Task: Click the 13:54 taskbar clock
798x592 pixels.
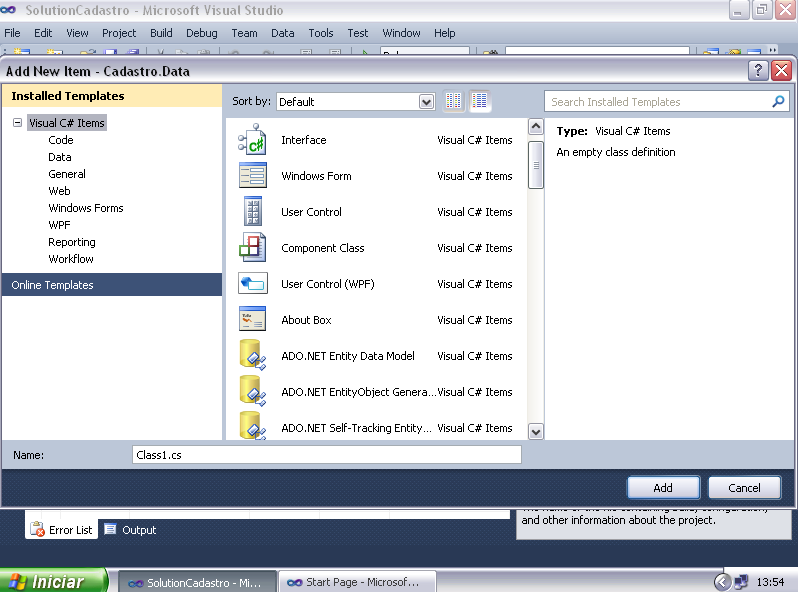Action: tap(771, 581)
